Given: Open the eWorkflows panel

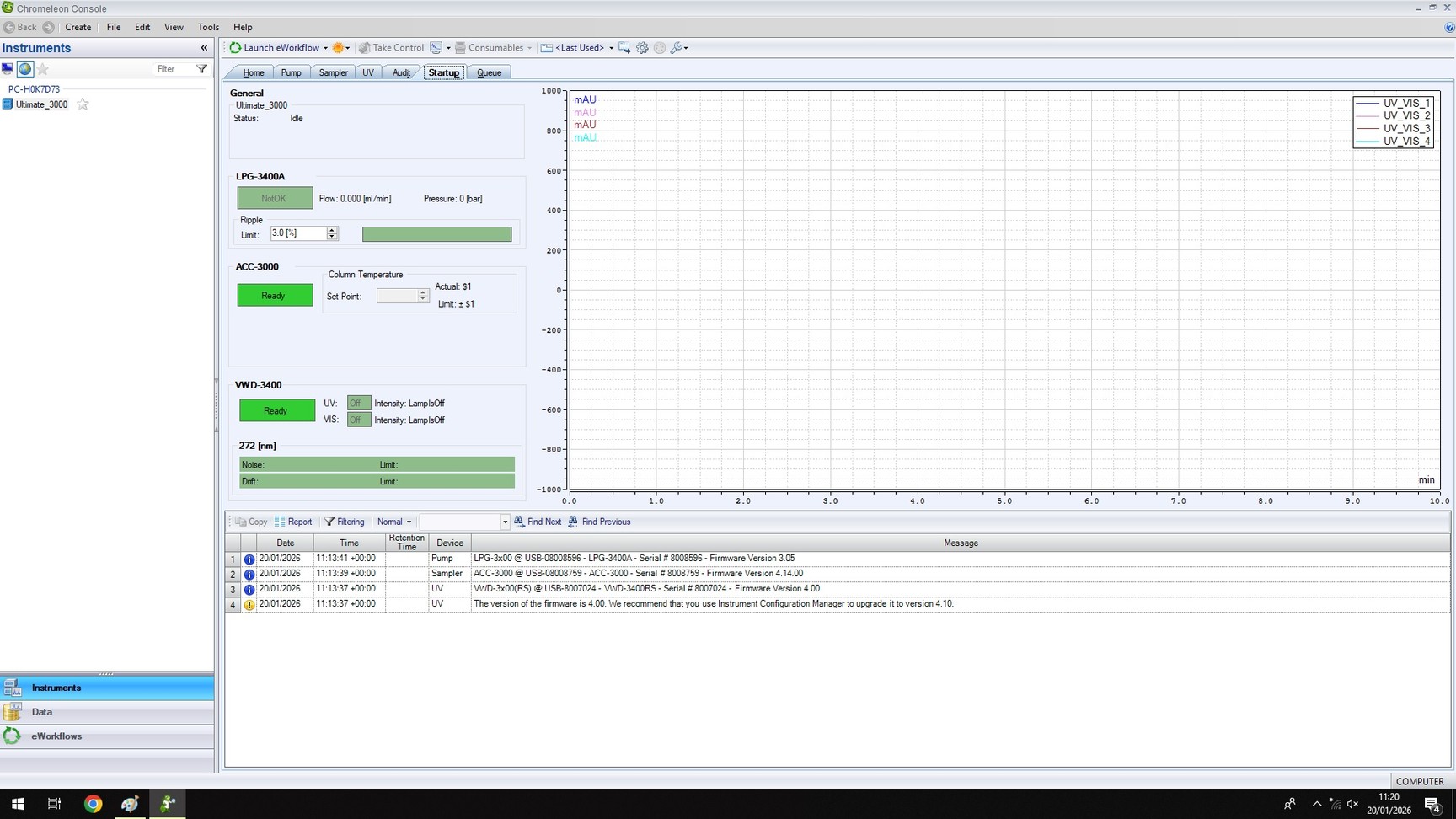Looking at the screenshot, I should [x=56, y=736].
